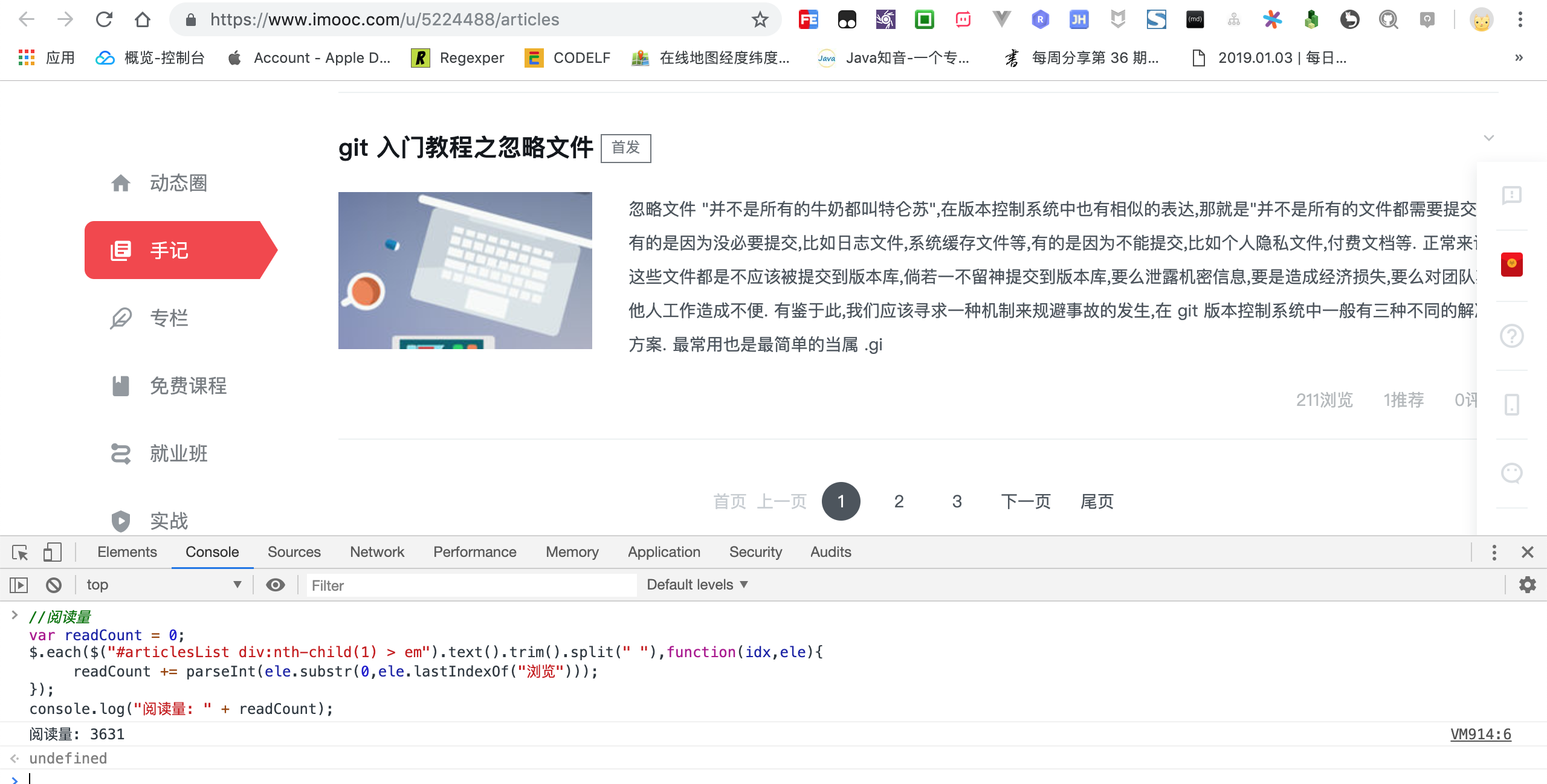Viewport: 1547px width, 784px height.
Task: Click the browser home icon
Action: tap(143, 20)
